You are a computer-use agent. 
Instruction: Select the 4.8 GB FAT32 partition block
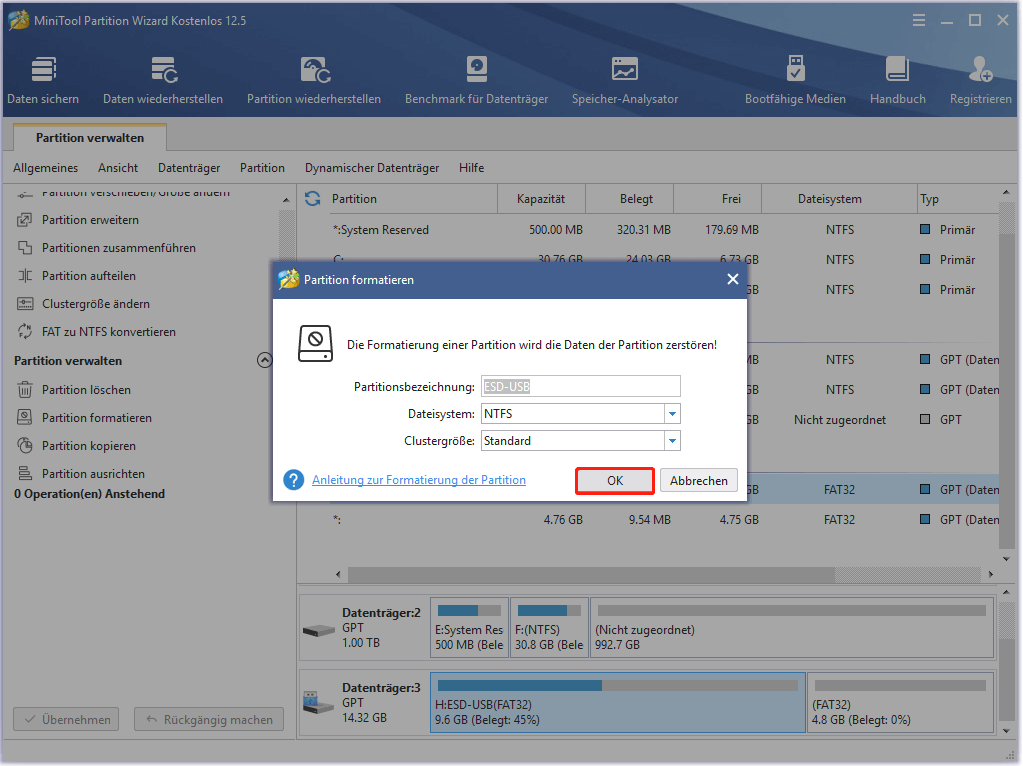pos(900,703)
